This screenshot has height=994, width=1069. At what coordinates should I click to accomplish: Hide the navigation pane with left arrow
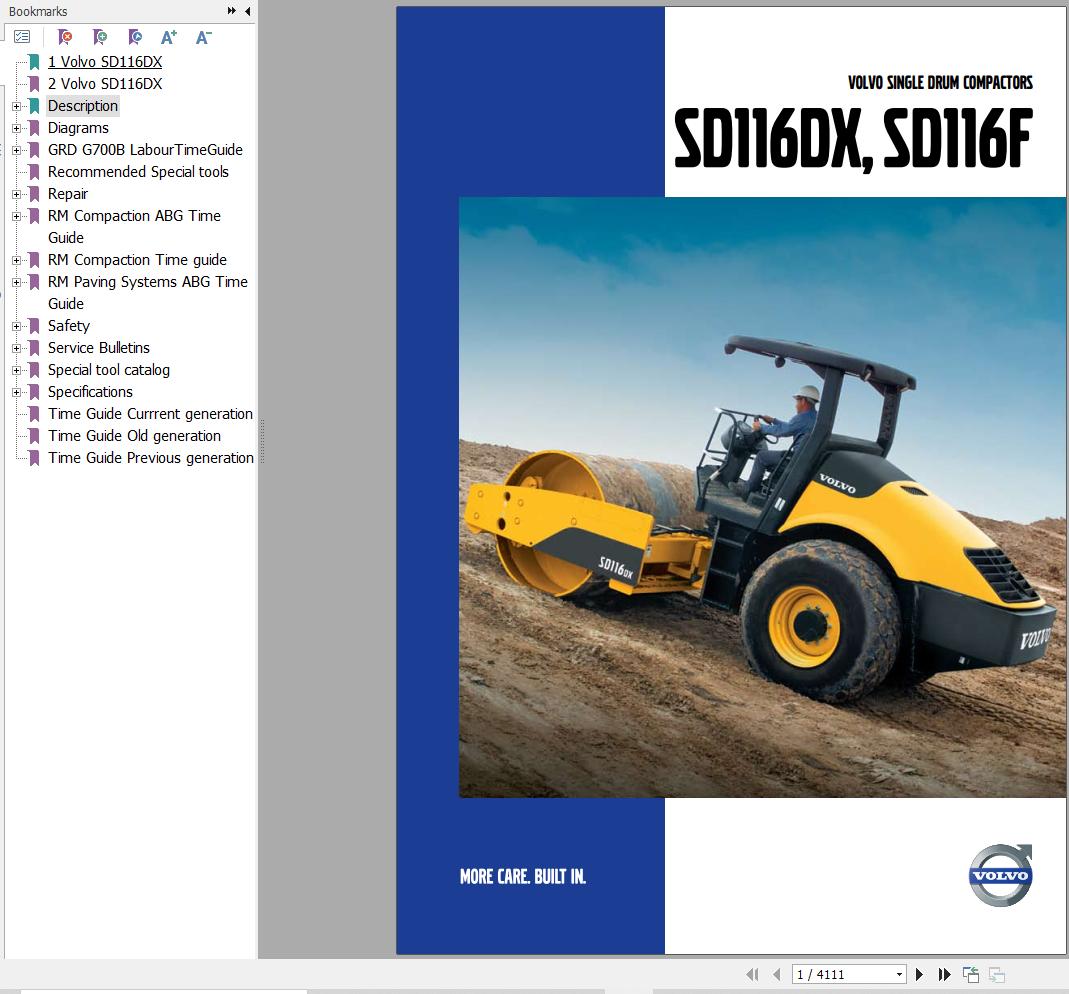[x=247, y=11]
